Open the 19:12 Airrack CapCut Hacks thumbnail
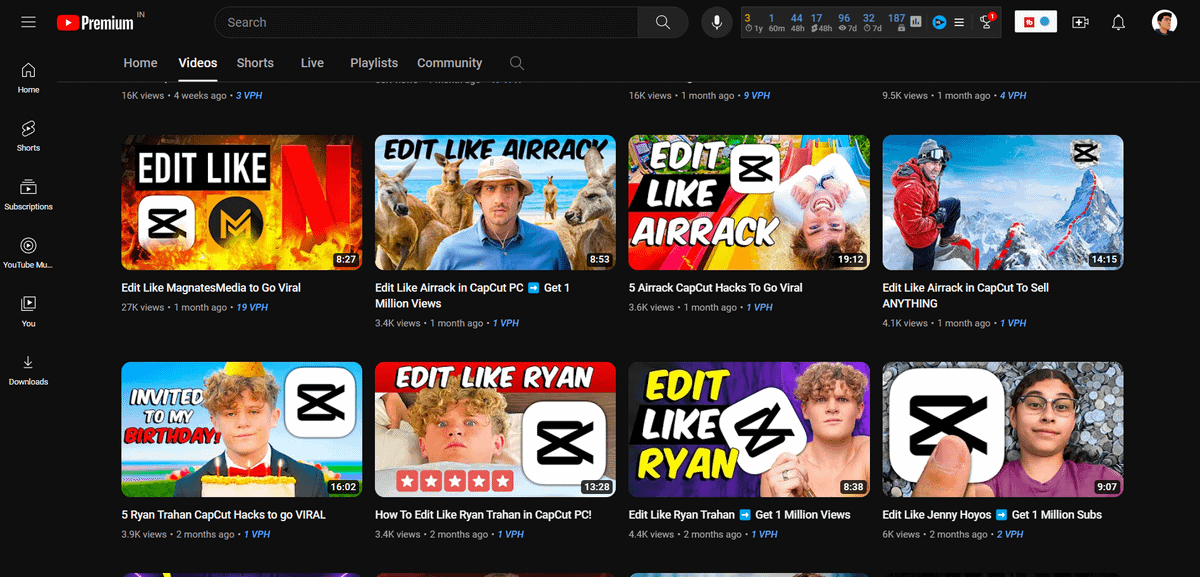 pos(749,203)
